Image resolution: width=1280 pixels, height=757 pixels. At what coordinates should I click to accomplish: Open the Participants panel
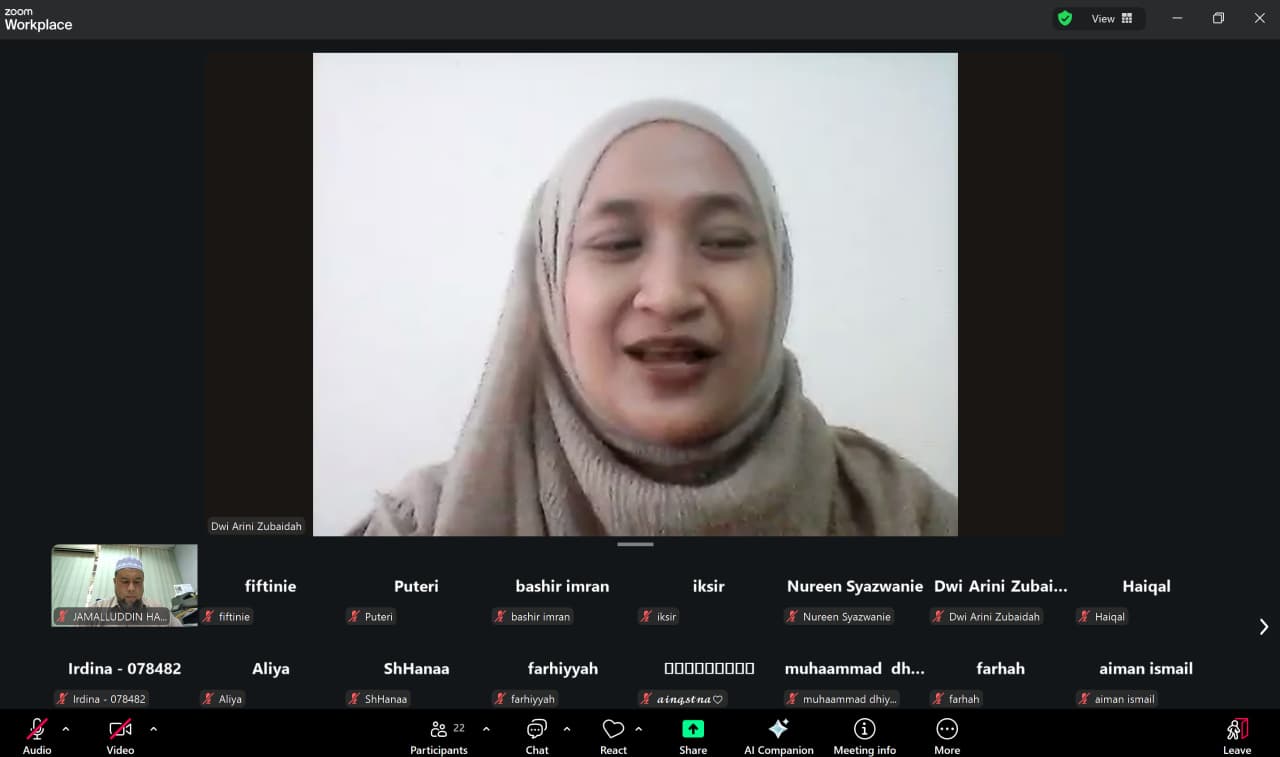[x=439, y=735]
